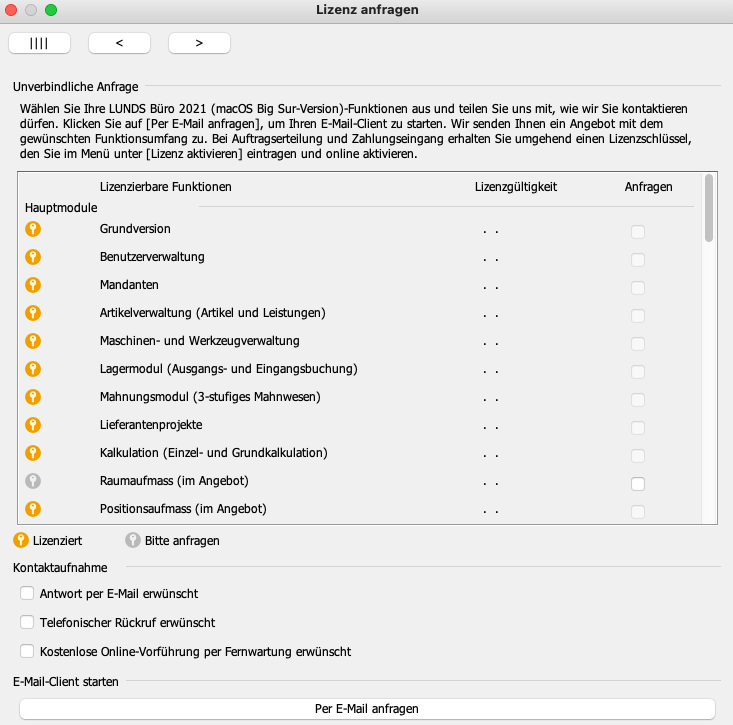Click the |||| overview button
The height and width of the screenshot is (725, 733).
click(x=39, y=43)
